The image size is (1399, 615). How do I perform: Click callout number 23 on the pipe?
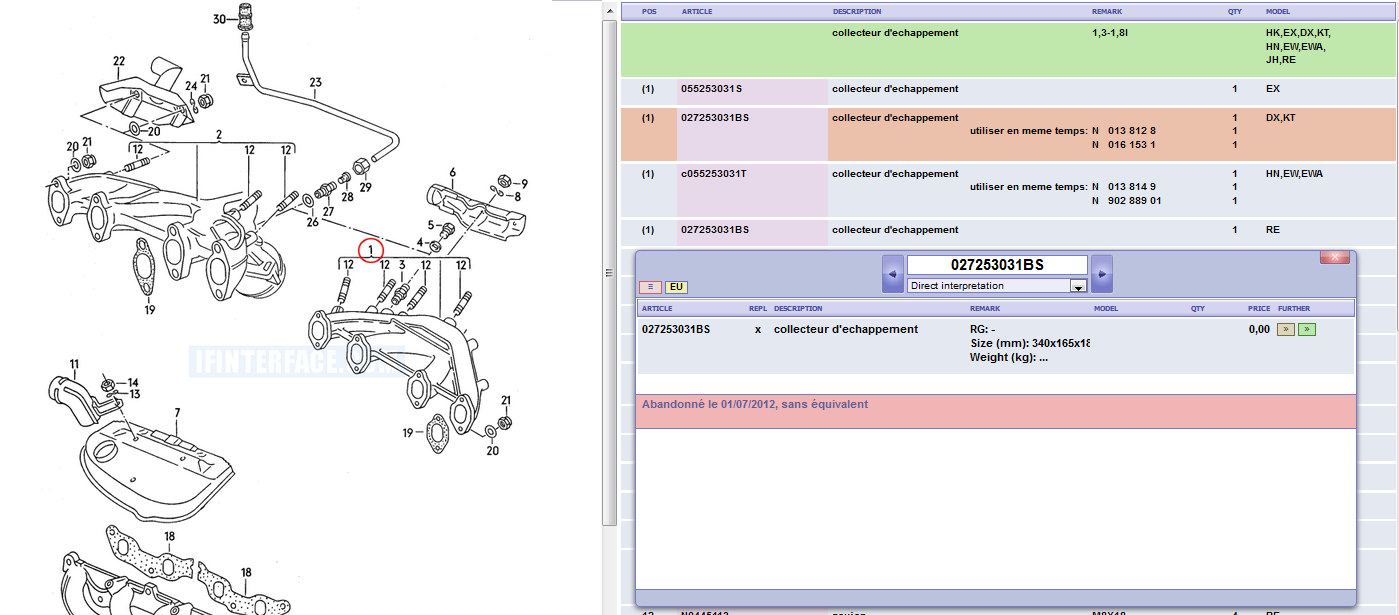pos(315,83)
